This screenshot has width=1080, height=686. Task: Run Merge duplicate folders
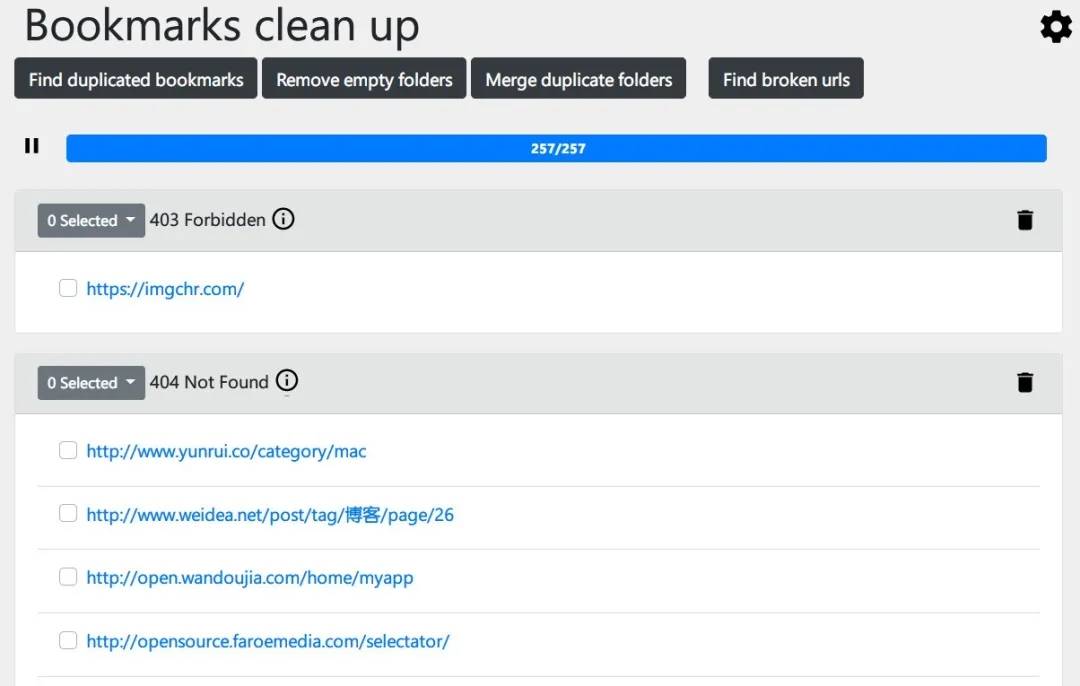click(x=579, y=79)
